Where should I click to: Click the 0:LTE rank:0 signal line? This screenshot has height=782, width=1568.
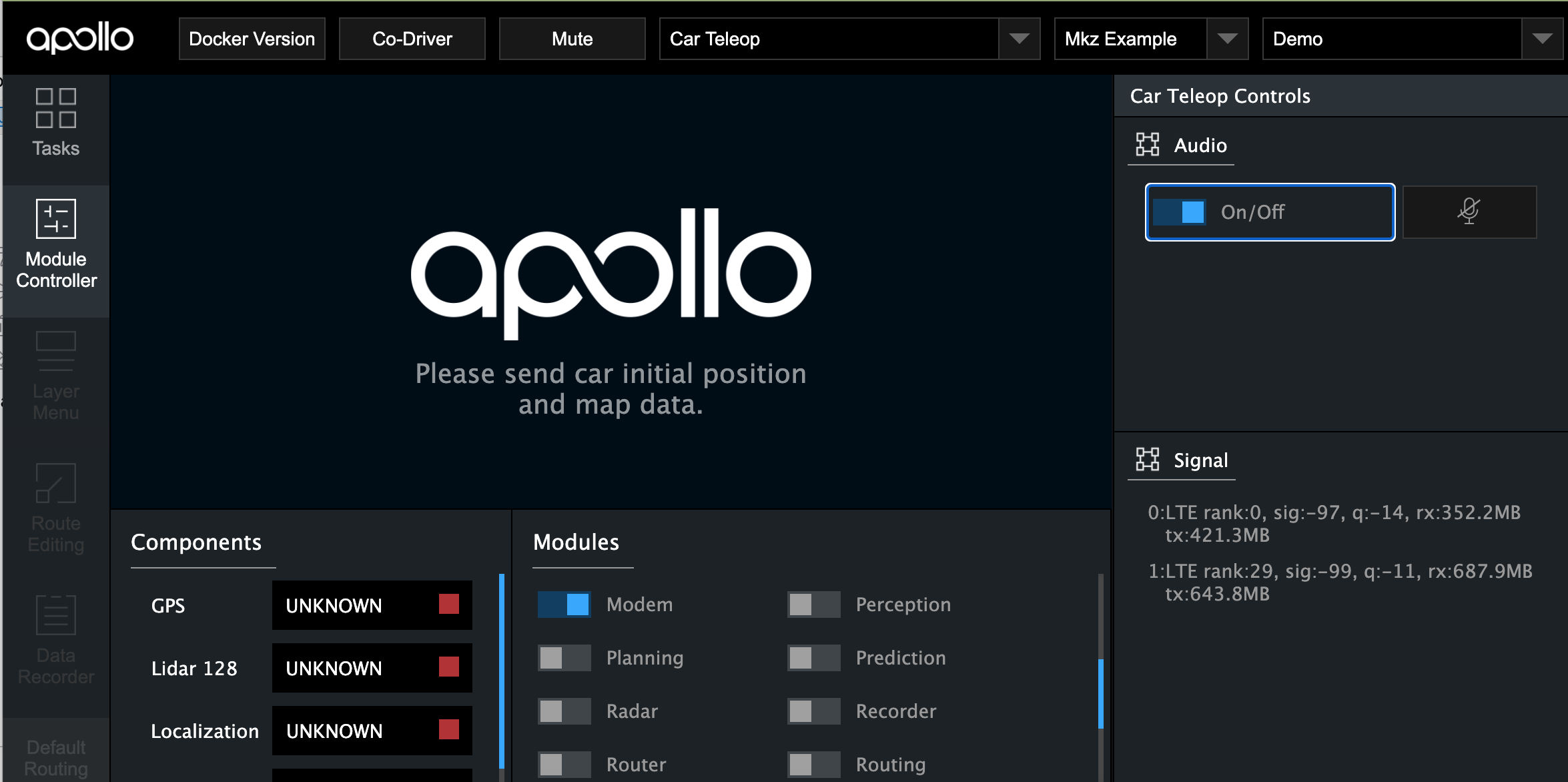click(1334, 524)
